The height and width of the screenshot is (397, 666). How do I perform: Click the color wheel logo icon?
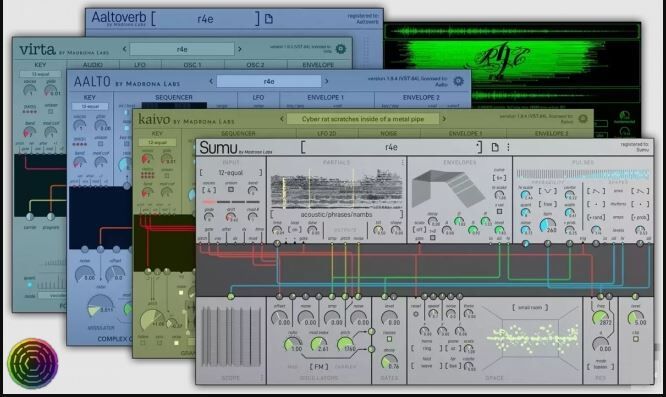point(33,363)
